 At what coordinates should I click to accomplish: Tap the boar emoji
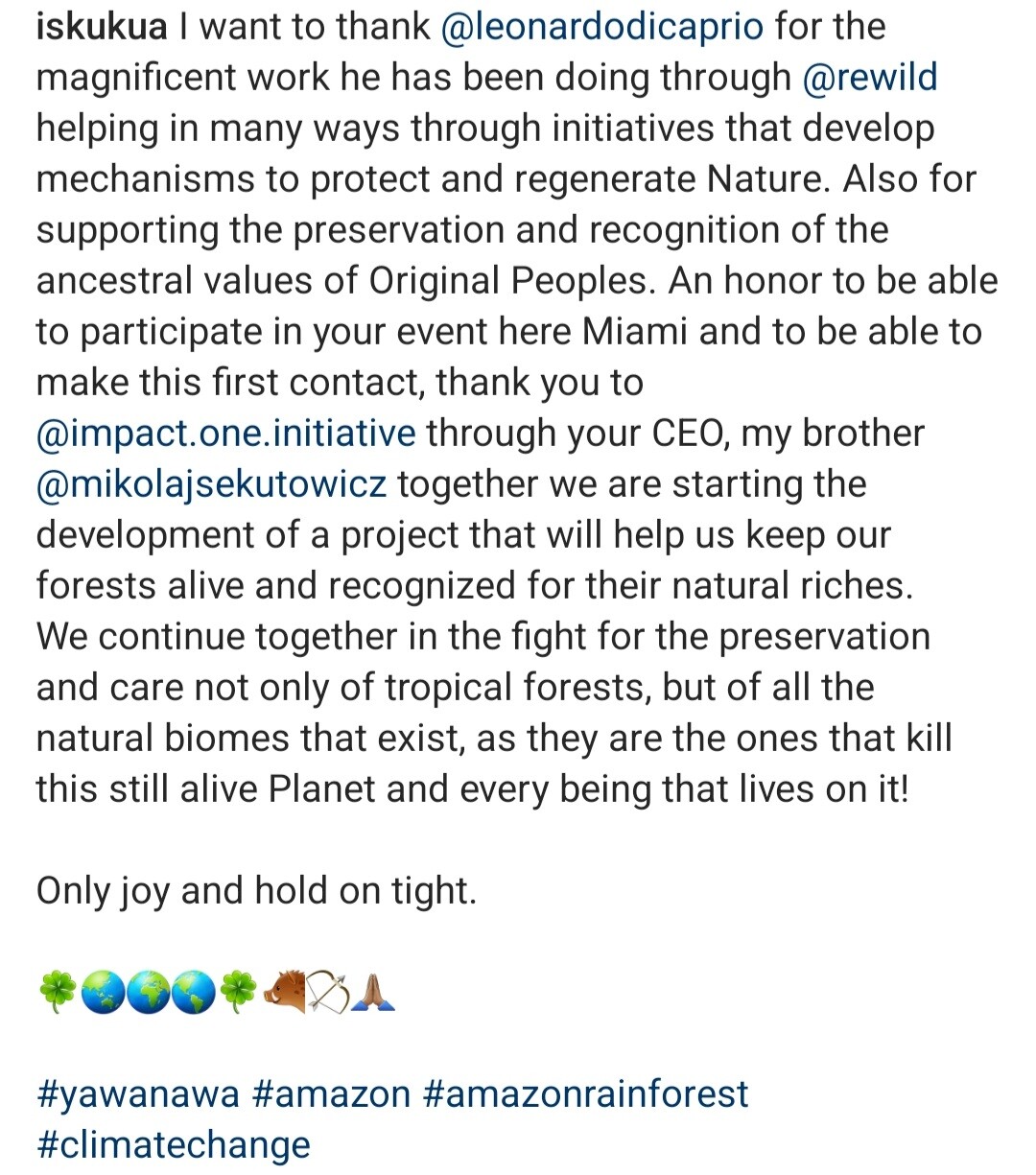point(283,993)
